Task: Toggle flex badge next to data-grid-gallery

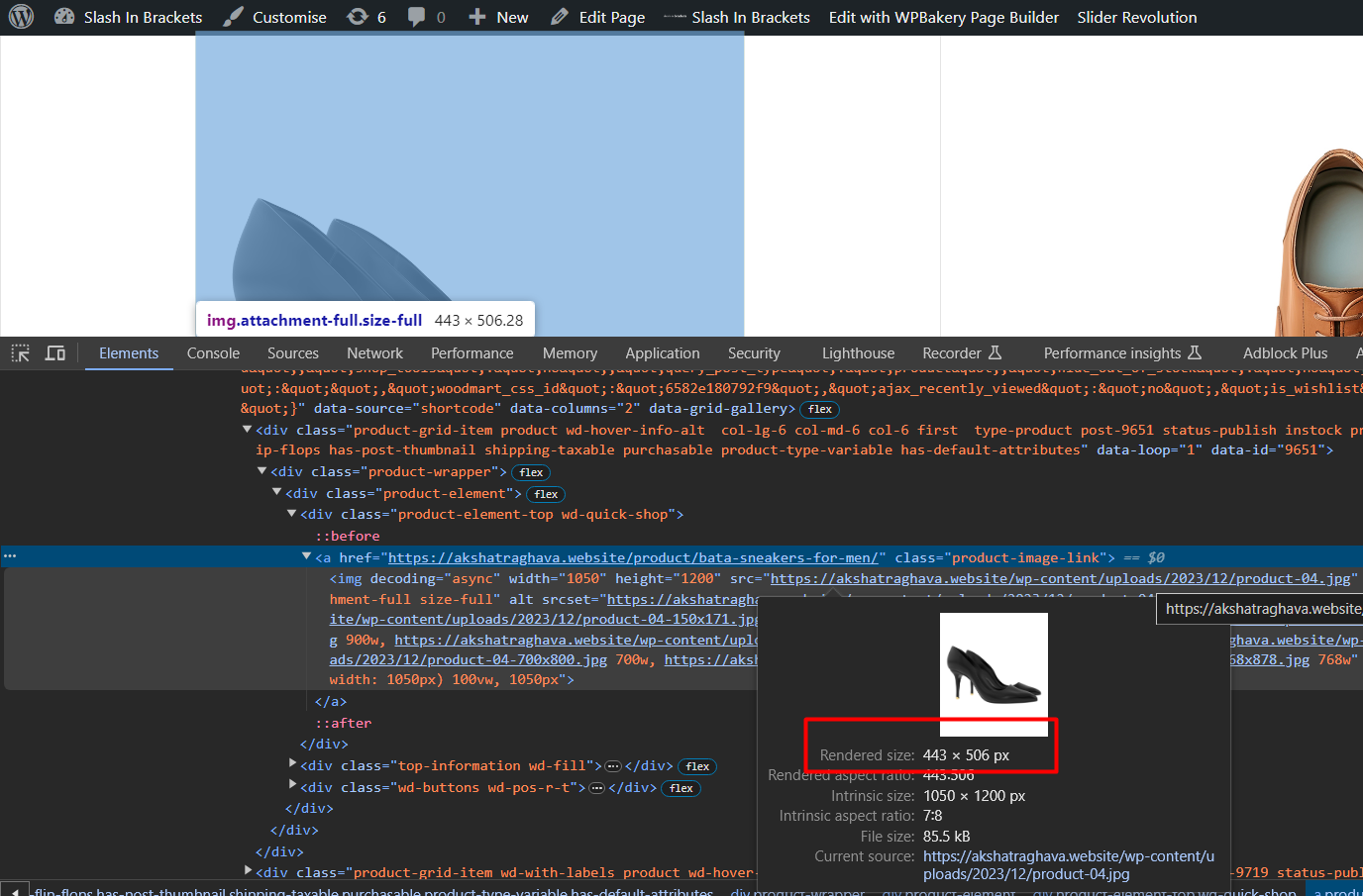Action: click(x=819, y=409)
